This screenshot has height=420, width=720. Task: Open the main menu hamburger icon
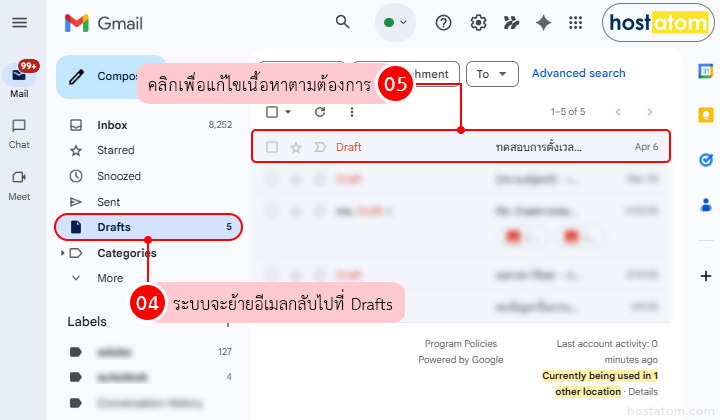click(x=19, y=22)
